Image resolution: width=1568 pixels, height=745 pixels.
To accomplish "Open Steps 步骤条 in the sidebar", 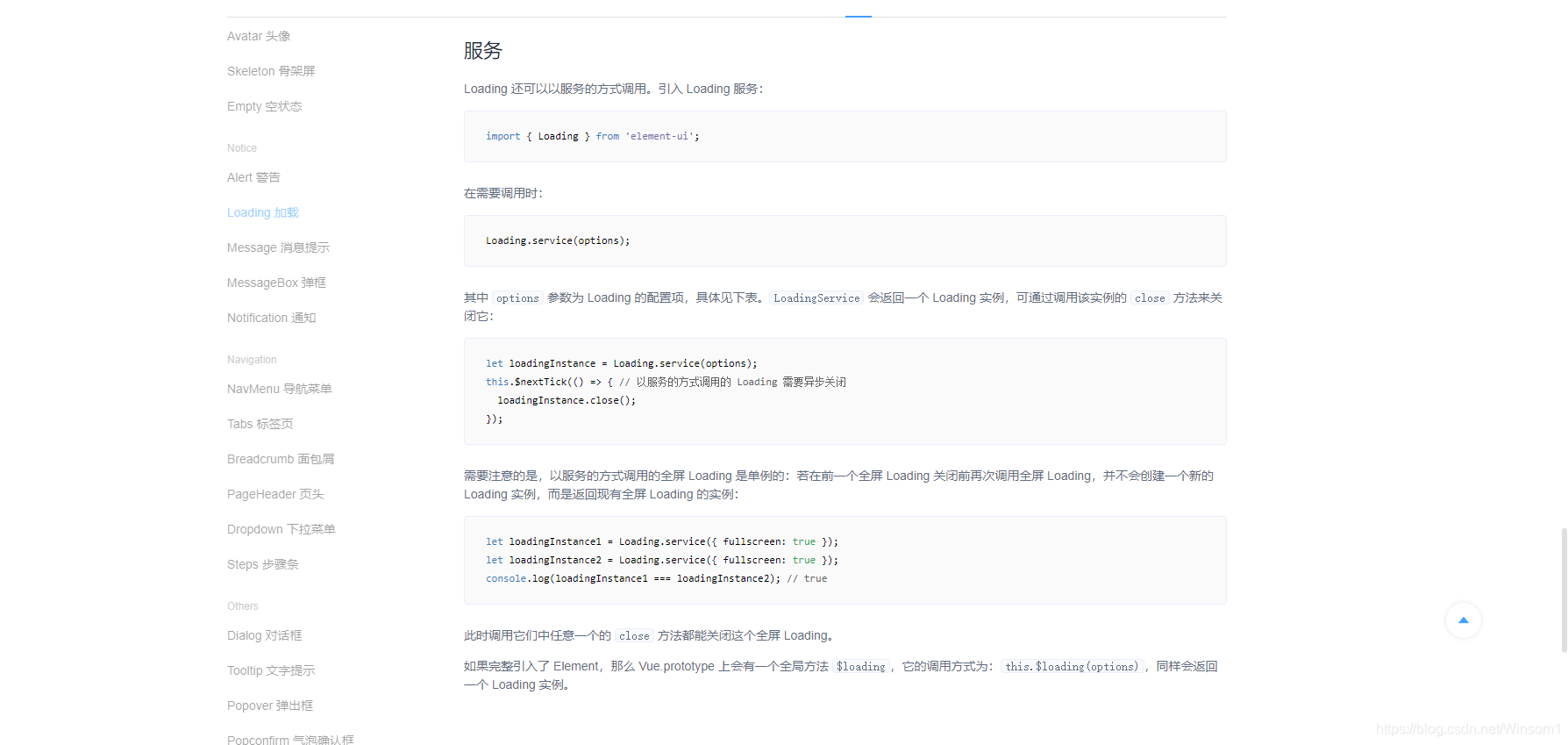I will [x=262, y=564].
